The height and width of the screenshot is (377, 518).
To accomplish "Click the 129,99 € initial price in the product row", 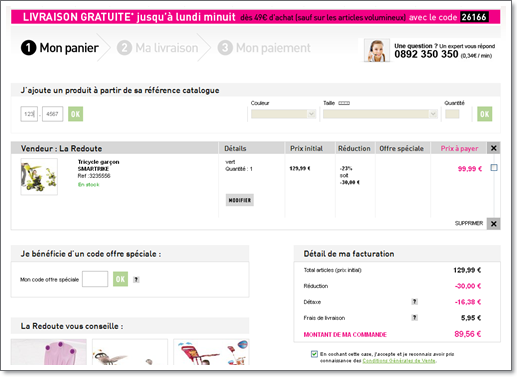I will click(x=300, y=168).
